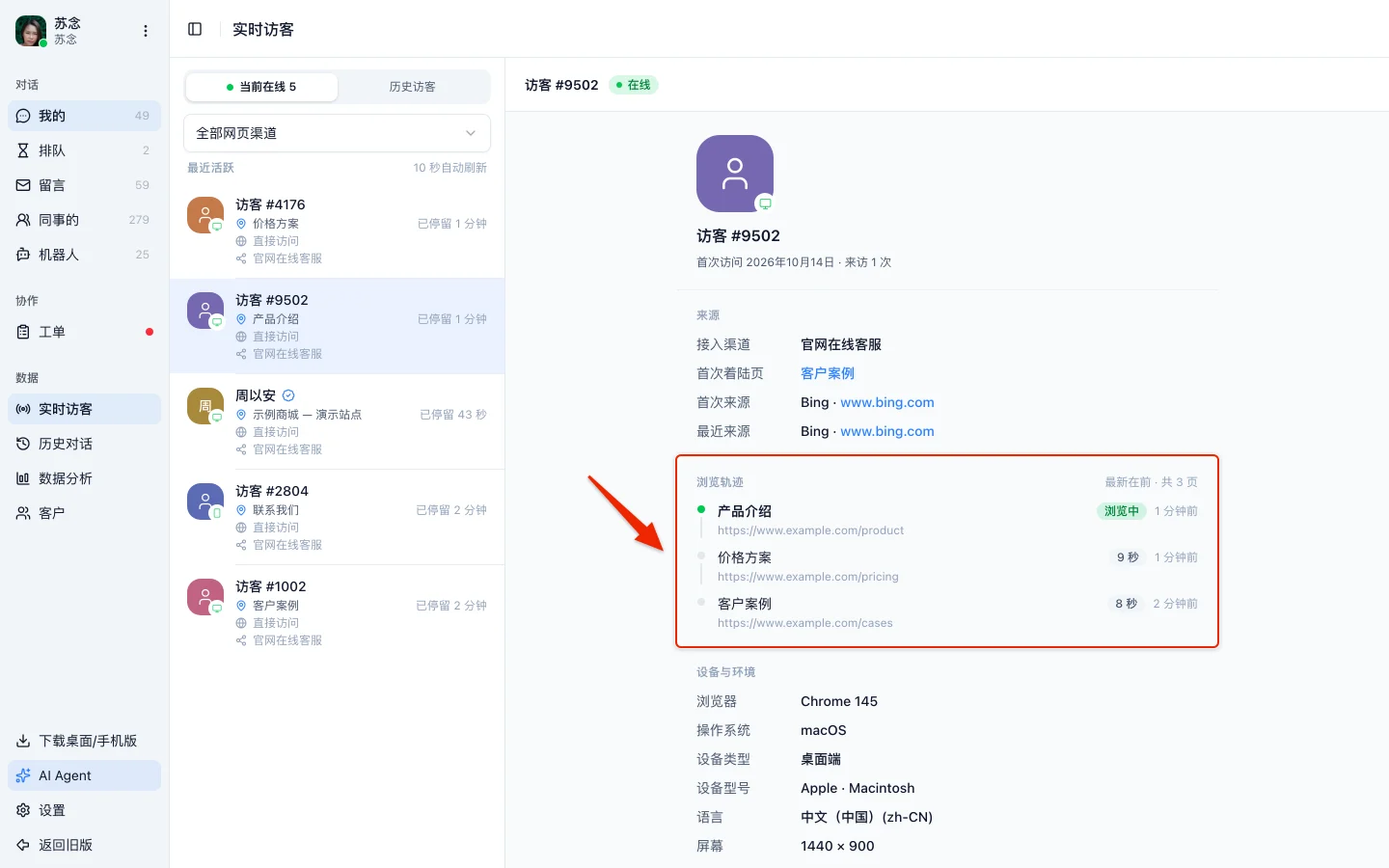Expand the 全部网页渠道 dropdown
This screenshot has width=1389, height=868.
coord(337,133)
